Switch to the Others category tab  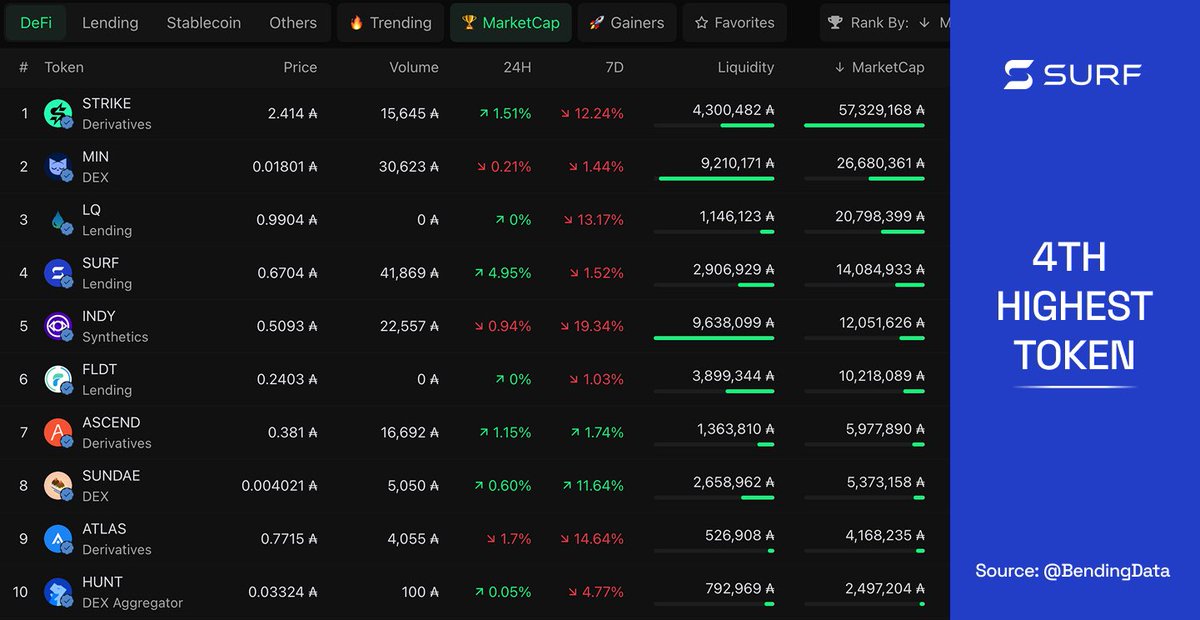[x=293, y=22]
